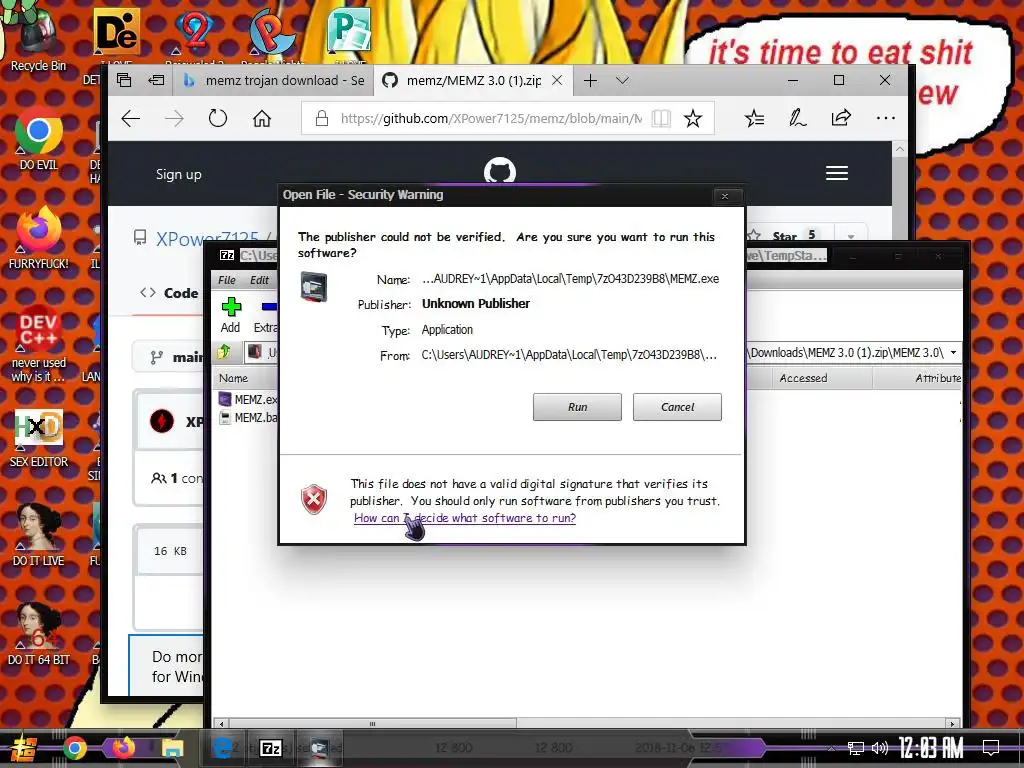The width and height of the screenshot is (1024, 768).
Task: Select the HxD SEX EDITOR desktop icon
Action: coord(39,439)
